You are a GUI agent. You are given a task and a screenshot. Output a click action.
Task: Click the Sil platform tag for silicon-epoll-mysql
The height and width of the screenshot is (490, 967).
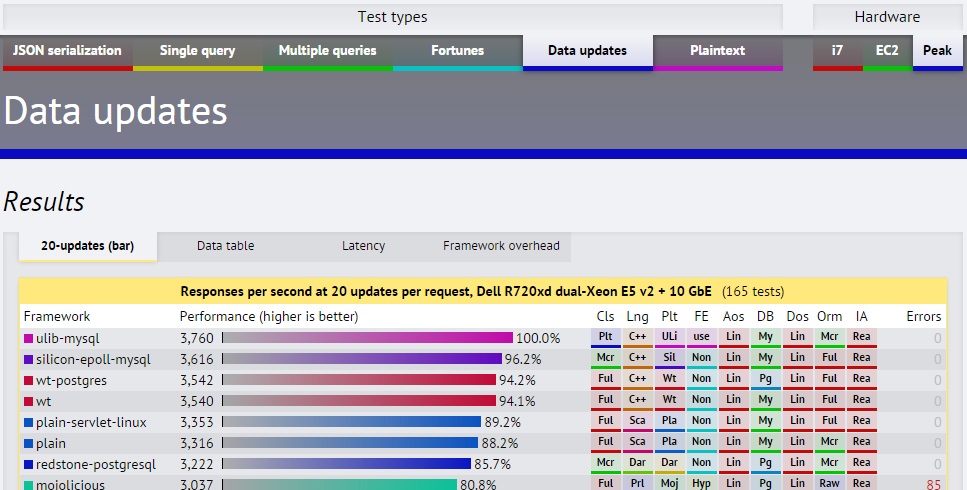click(x=670, y=358)
